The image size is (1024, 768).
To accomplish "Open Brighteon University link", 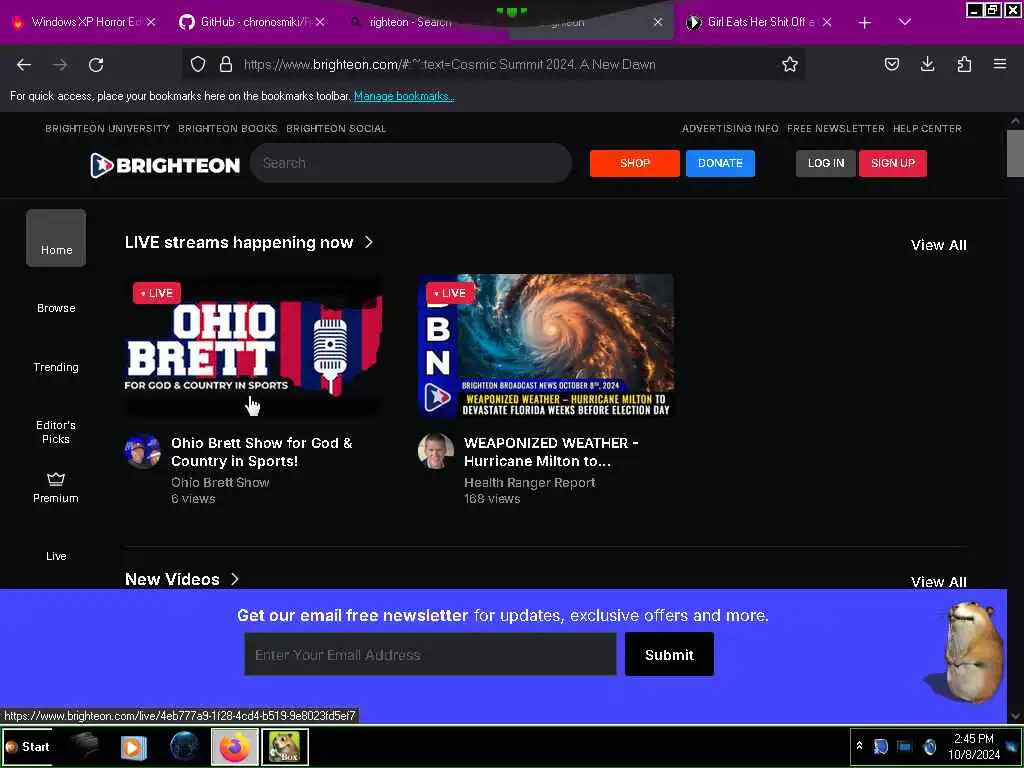I will tap(107, 129).
